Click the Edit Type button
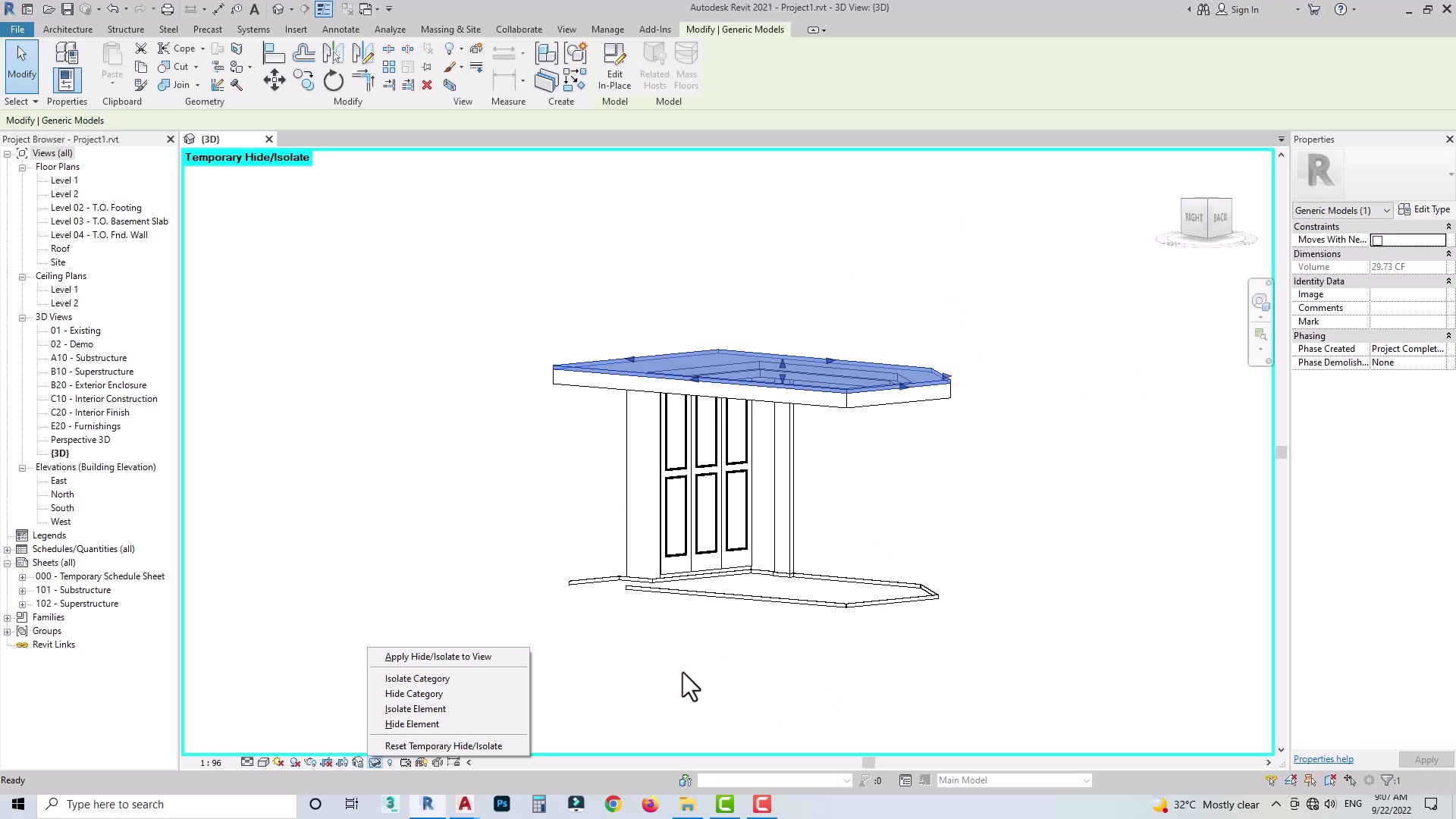The width and height of the screenshot is (1456, 819). click(1424, 210)
